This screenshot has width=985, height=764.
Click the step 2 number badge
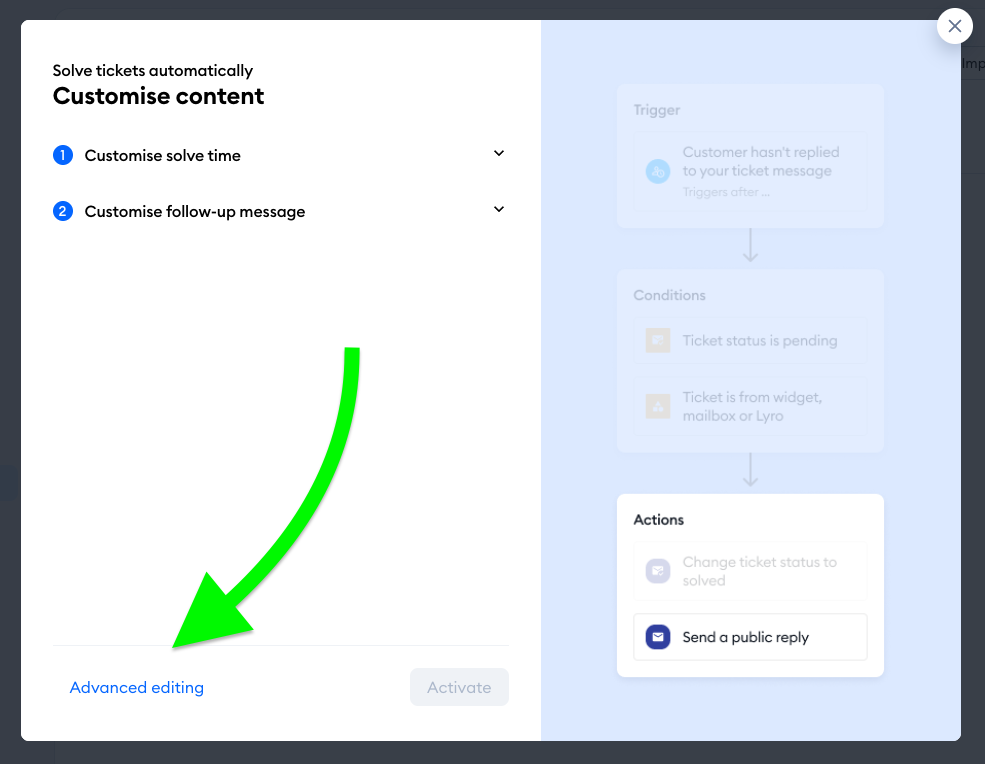tap(63, 211)
